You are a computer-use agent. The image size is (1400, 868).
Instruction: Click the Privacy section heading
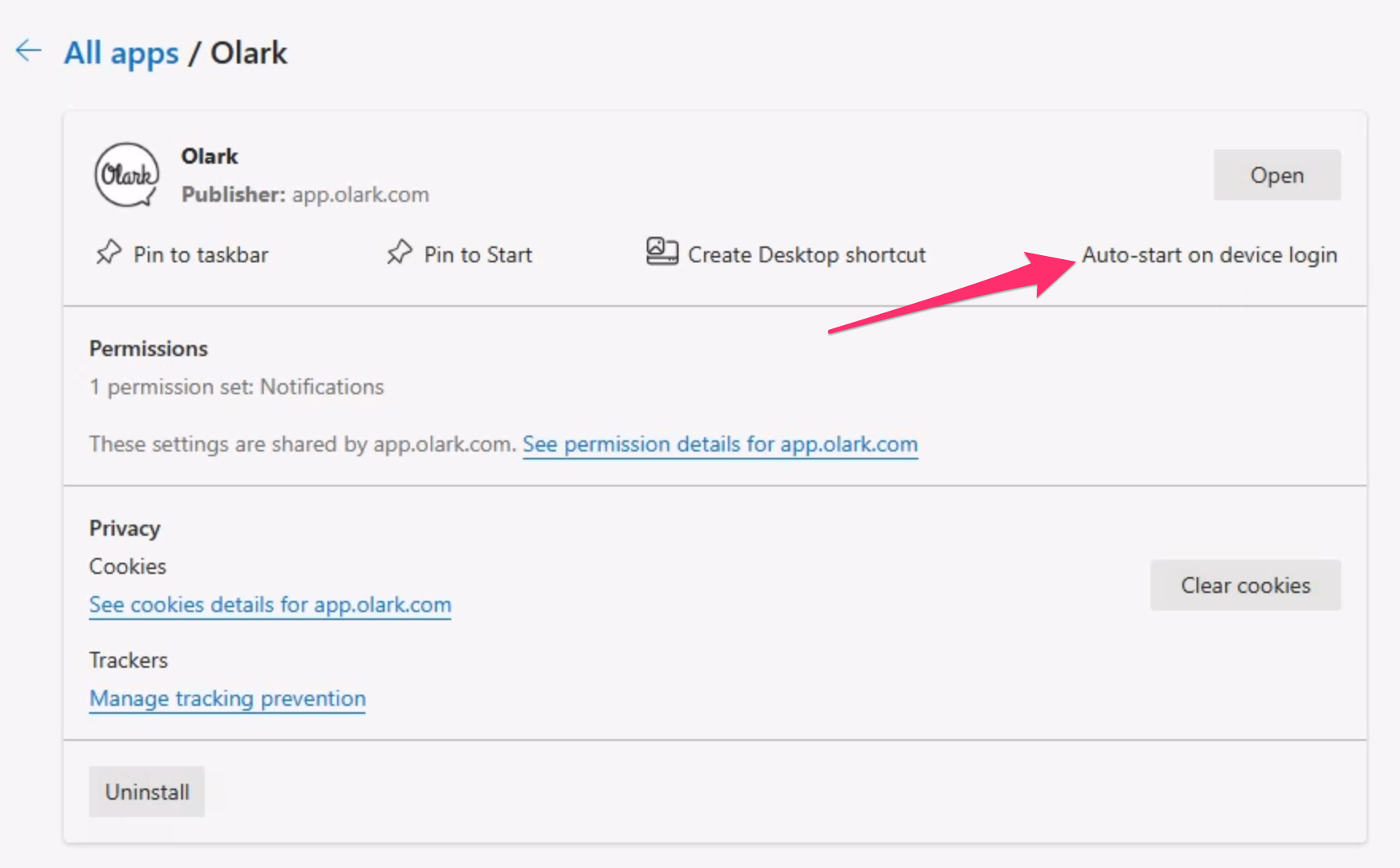click(125, 529)
